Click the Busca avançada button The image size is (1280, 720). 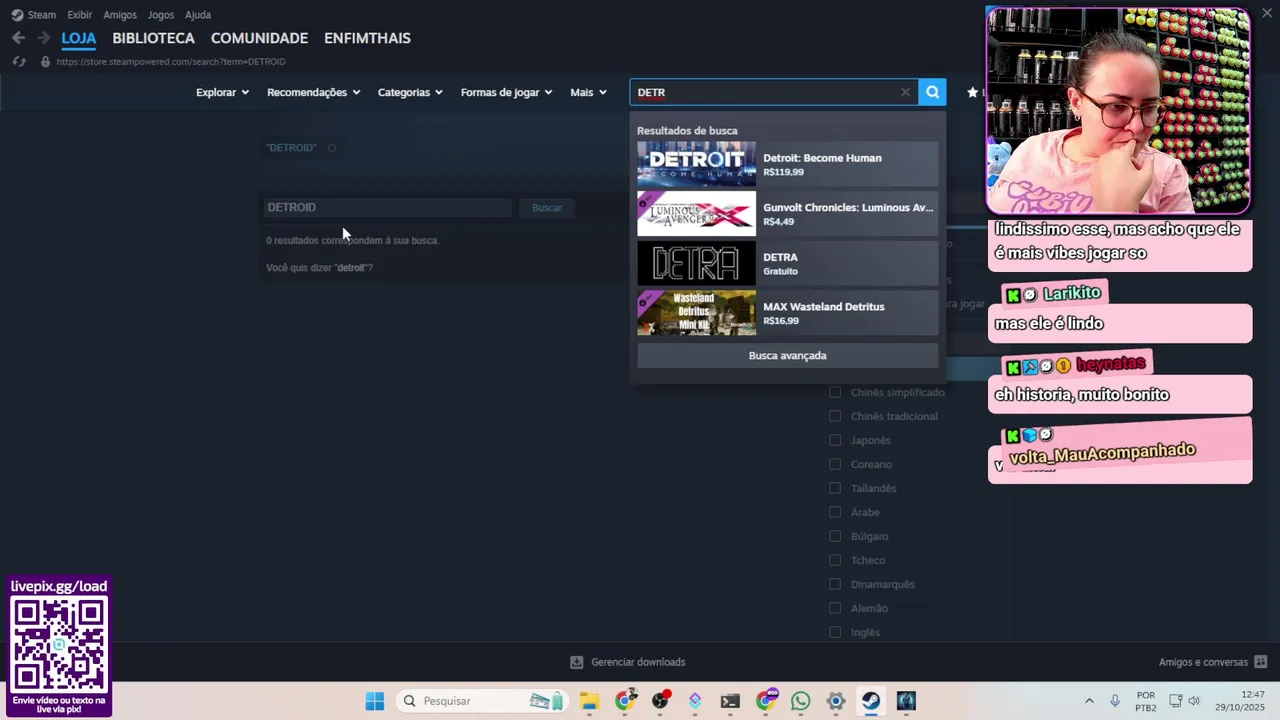(x=788, y=356)
